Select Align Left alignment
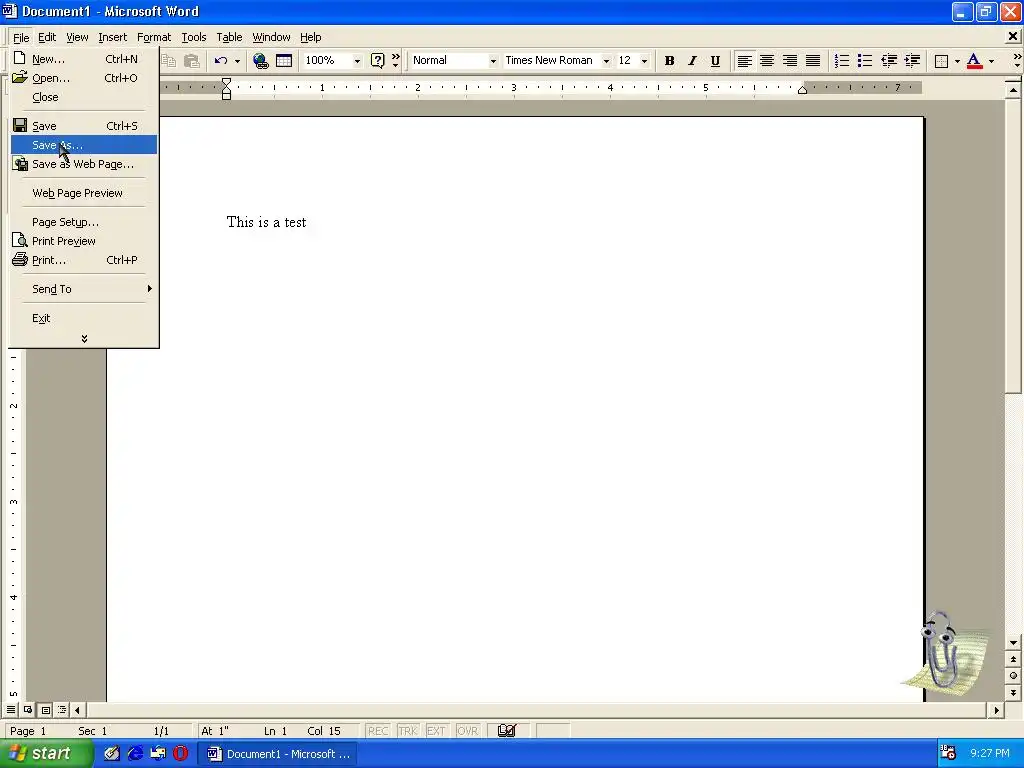 [744, 61]
